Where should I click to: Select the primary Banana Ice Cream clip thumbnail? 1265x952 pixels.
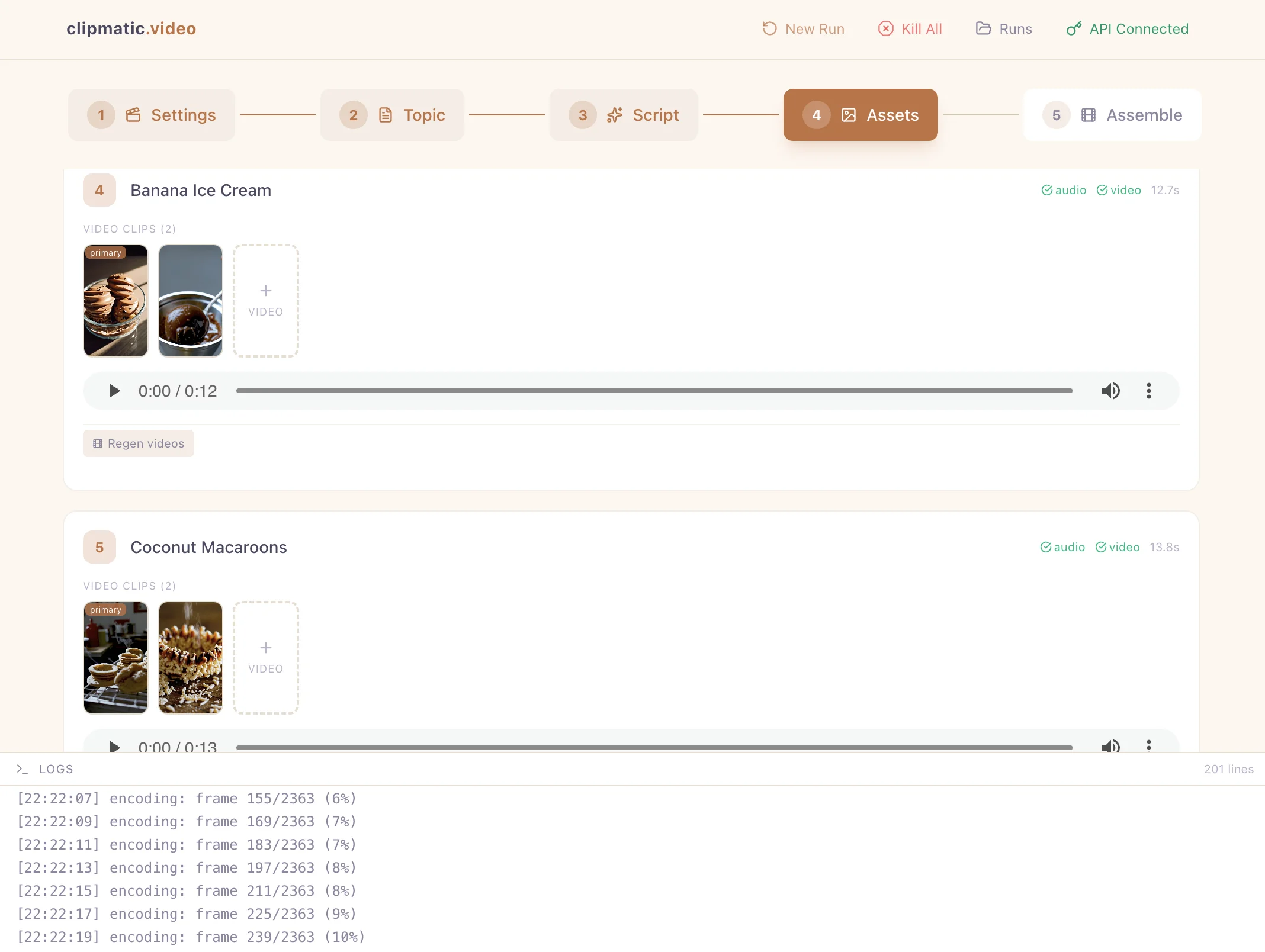115,301
